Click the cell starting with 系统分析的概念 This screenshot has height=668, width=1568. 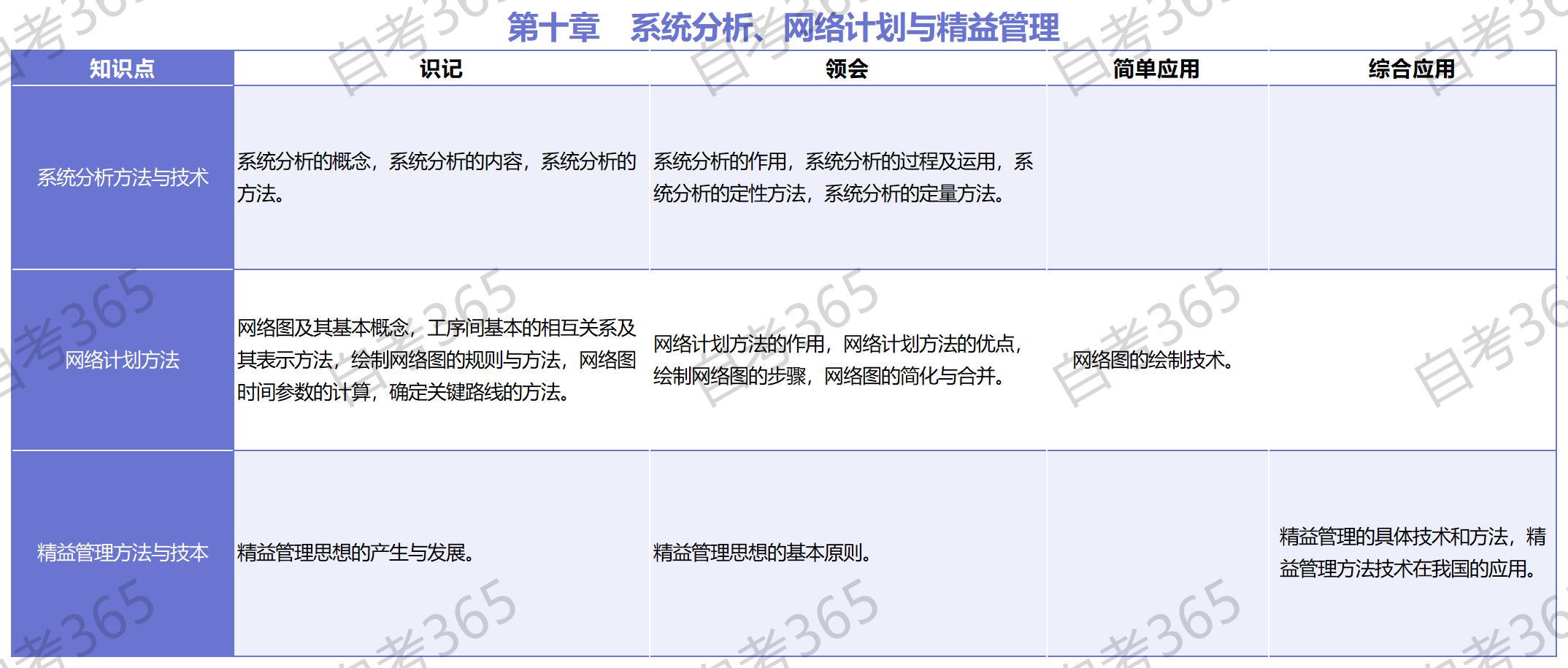point(437,177)
